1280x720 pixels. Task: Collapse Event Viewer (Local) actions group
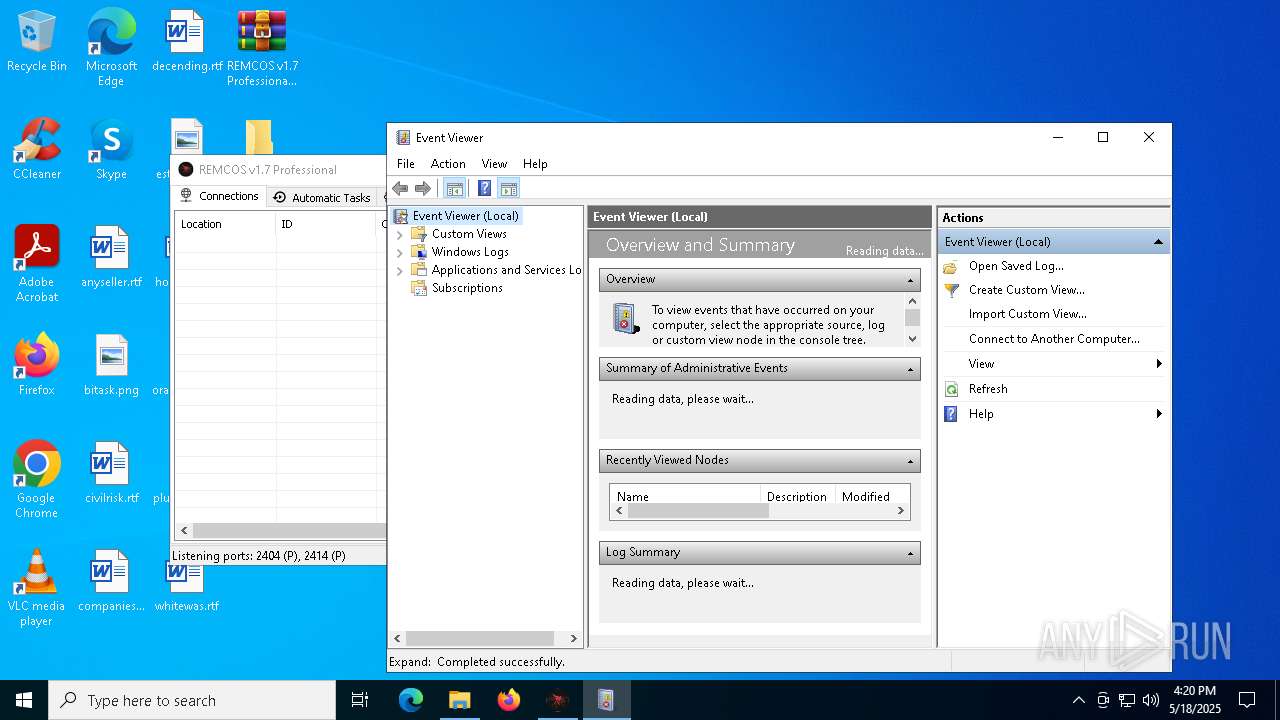click(1158, 241)
